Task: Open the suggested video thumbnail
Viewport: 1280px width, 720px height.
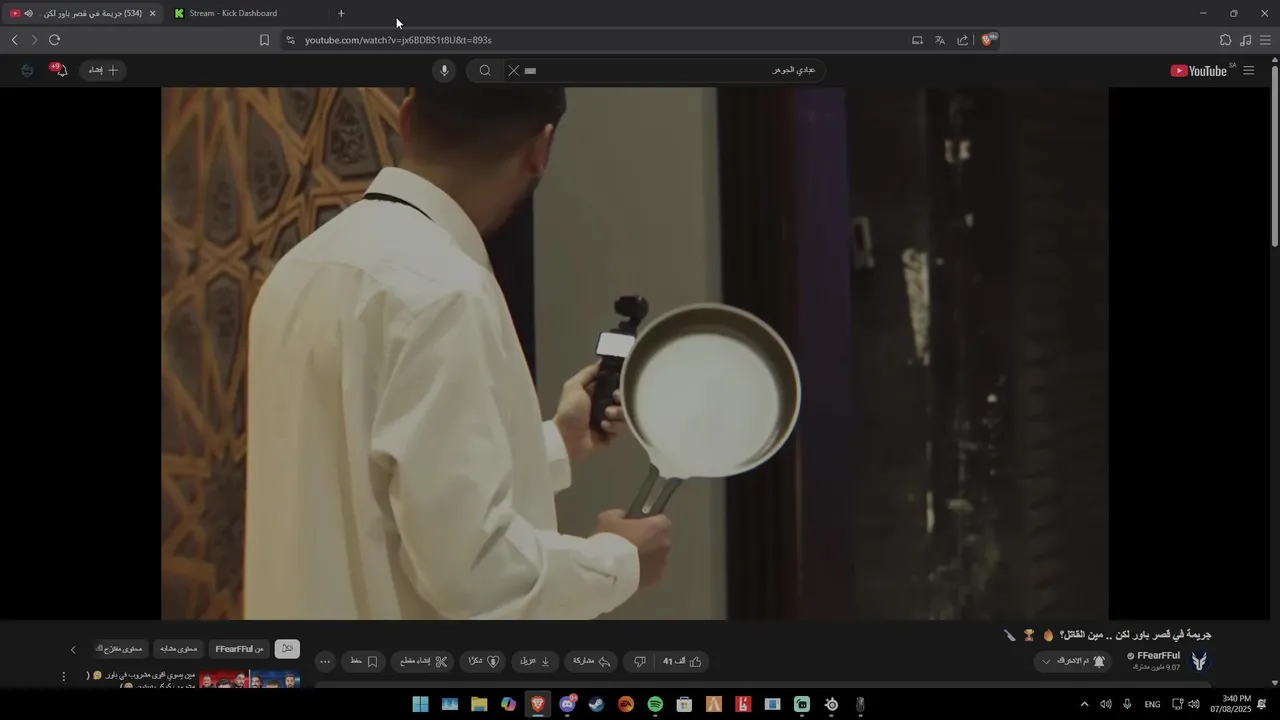Action: click(x=250, y=680)
